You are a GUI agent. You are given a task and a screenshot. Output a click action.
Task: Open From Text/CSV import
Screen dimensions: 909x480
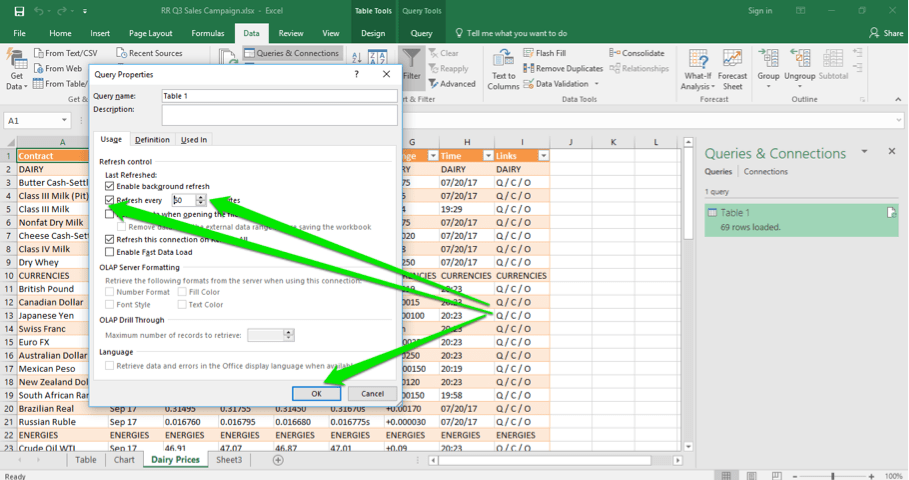point(66,53)
